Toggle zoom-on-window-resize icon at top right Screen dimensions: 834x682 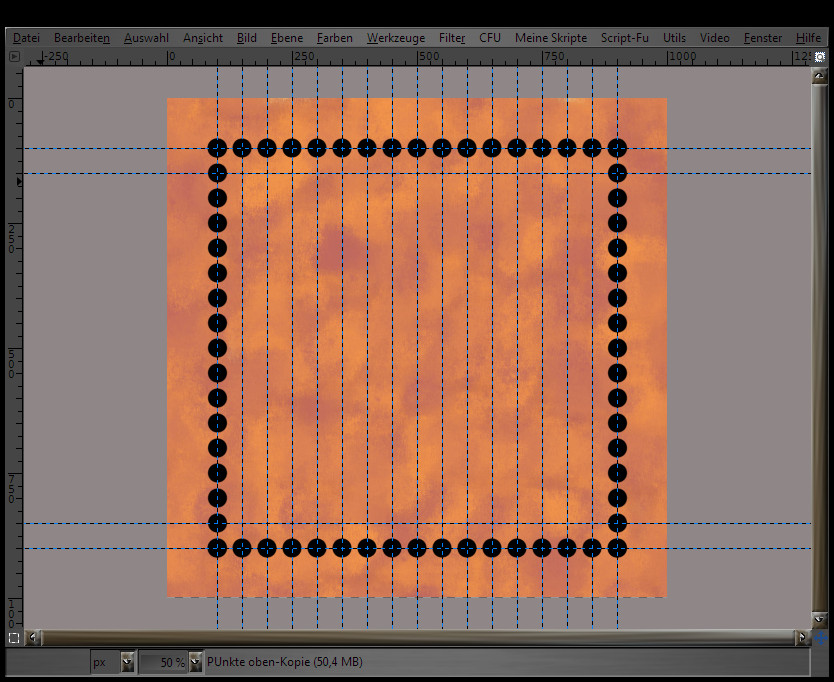[820, 57]
